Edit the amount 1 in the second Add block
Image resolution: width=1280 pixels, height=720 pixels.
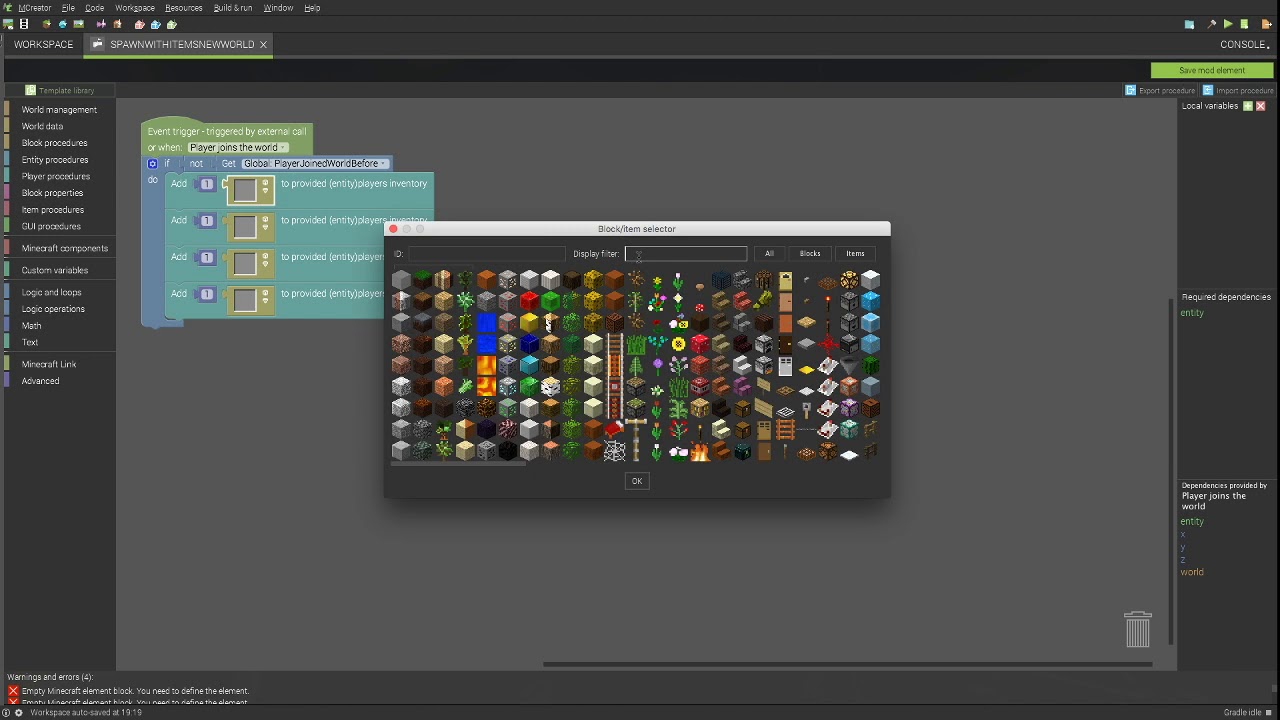[206, 220]
